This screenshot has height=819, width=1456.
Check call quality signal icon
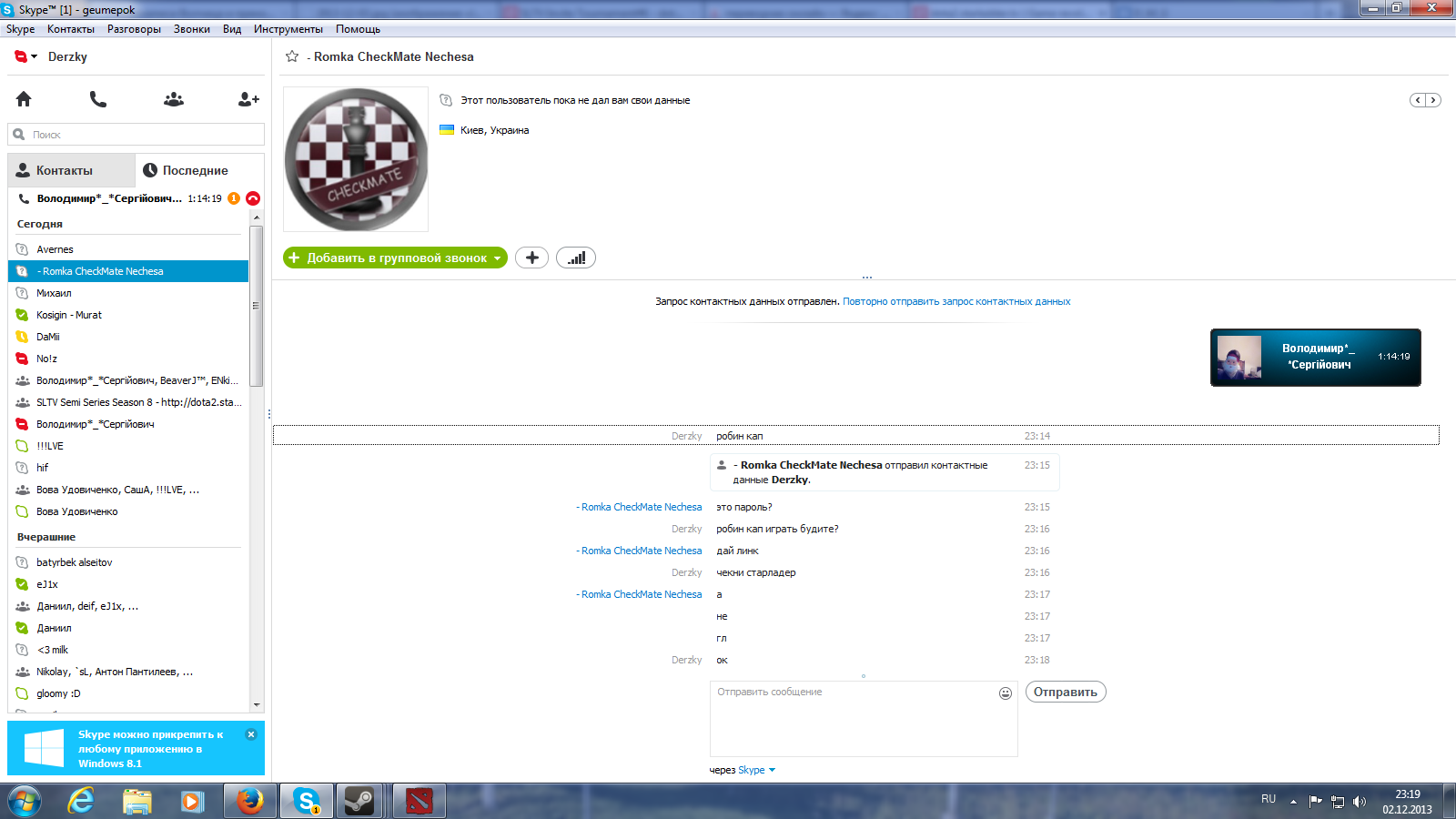[576, 258]
